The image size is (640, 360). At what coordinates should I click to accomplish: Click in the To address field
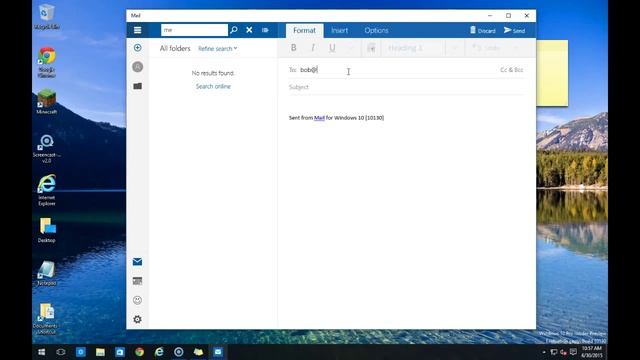pyautogui.click(x=398, y=70)
